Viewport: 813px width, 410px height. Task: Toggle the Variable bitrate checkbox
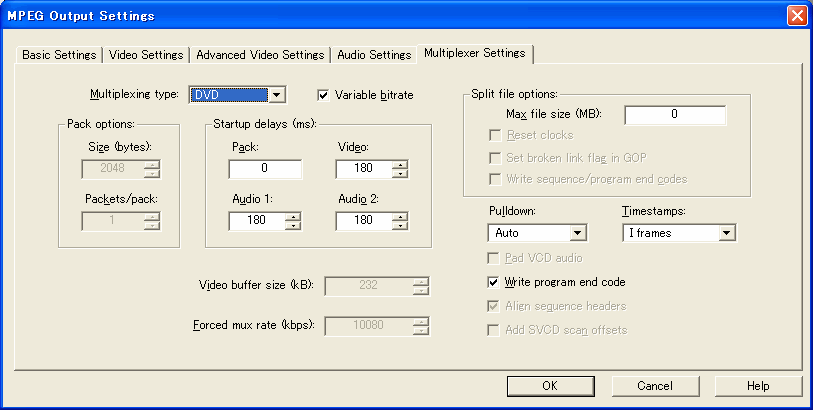(324, 95)
